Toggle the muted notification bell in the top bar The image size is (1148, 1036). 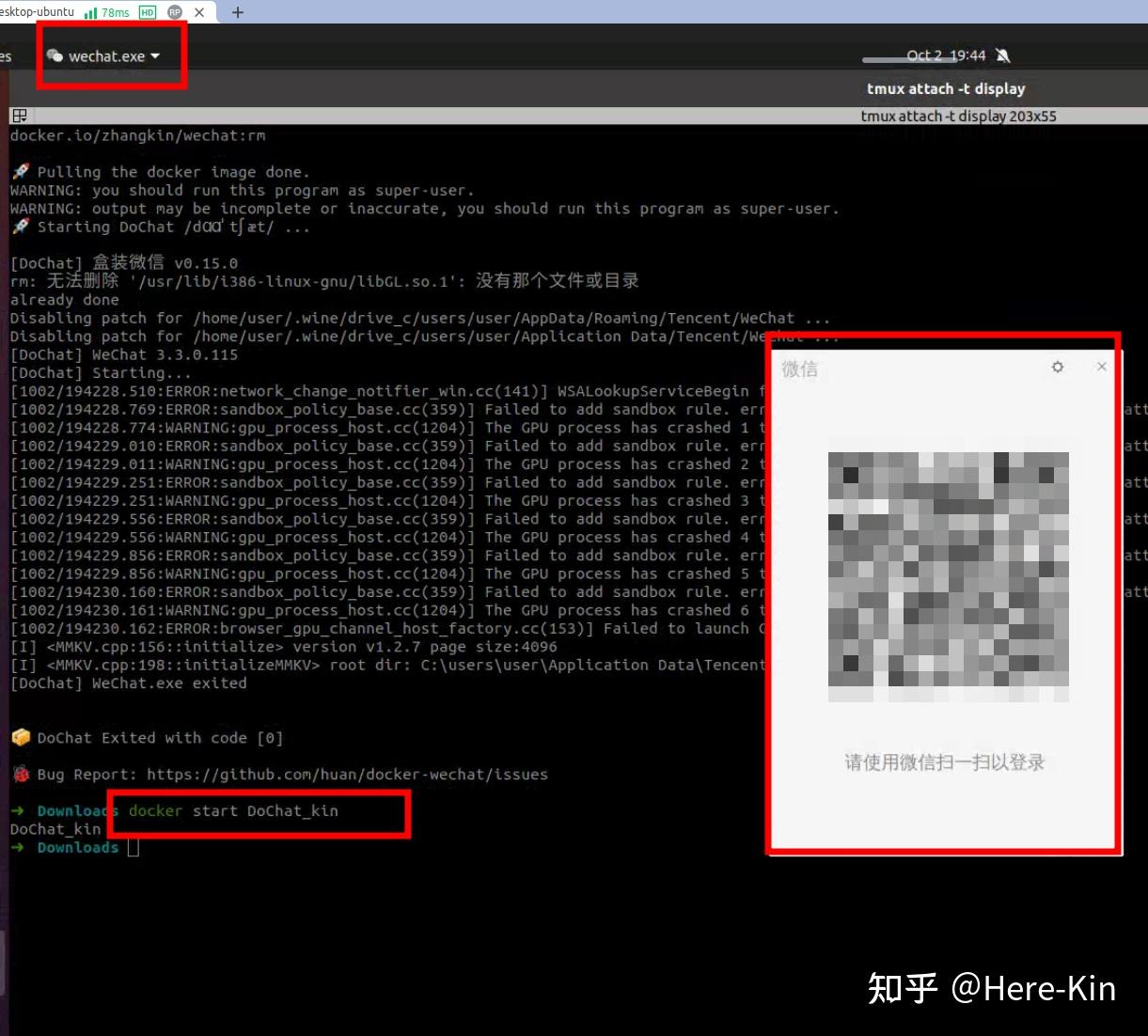tap(1002, 55)
